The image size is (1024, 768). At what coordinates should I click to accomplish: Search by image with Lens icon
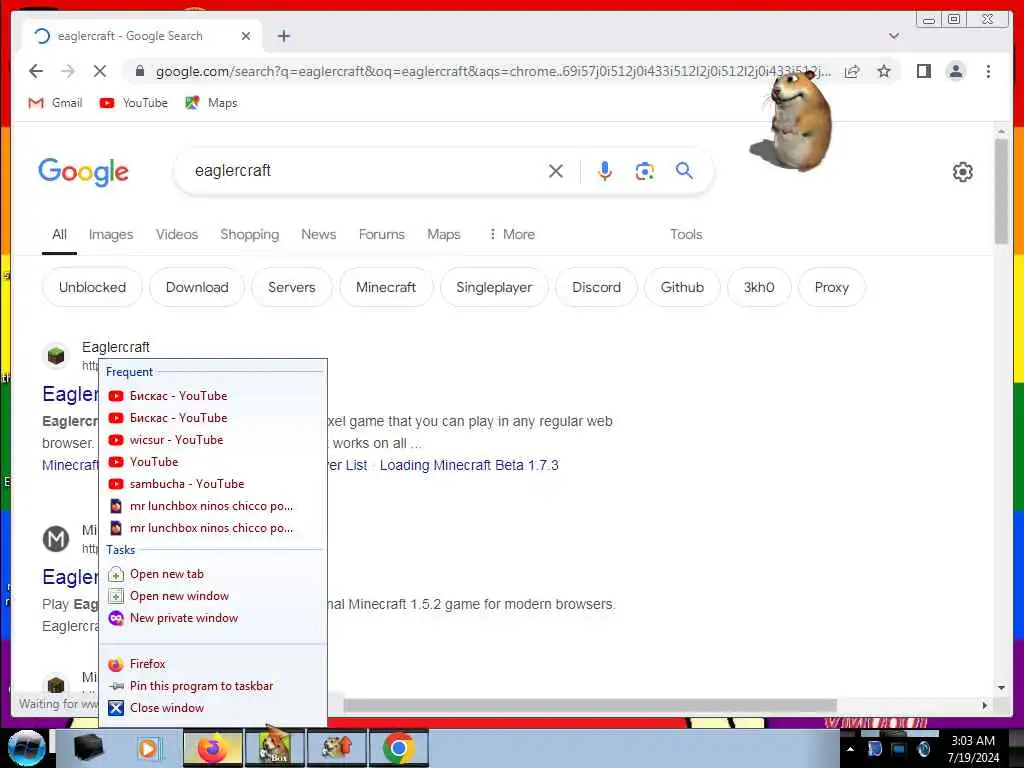tap(645, 171)
